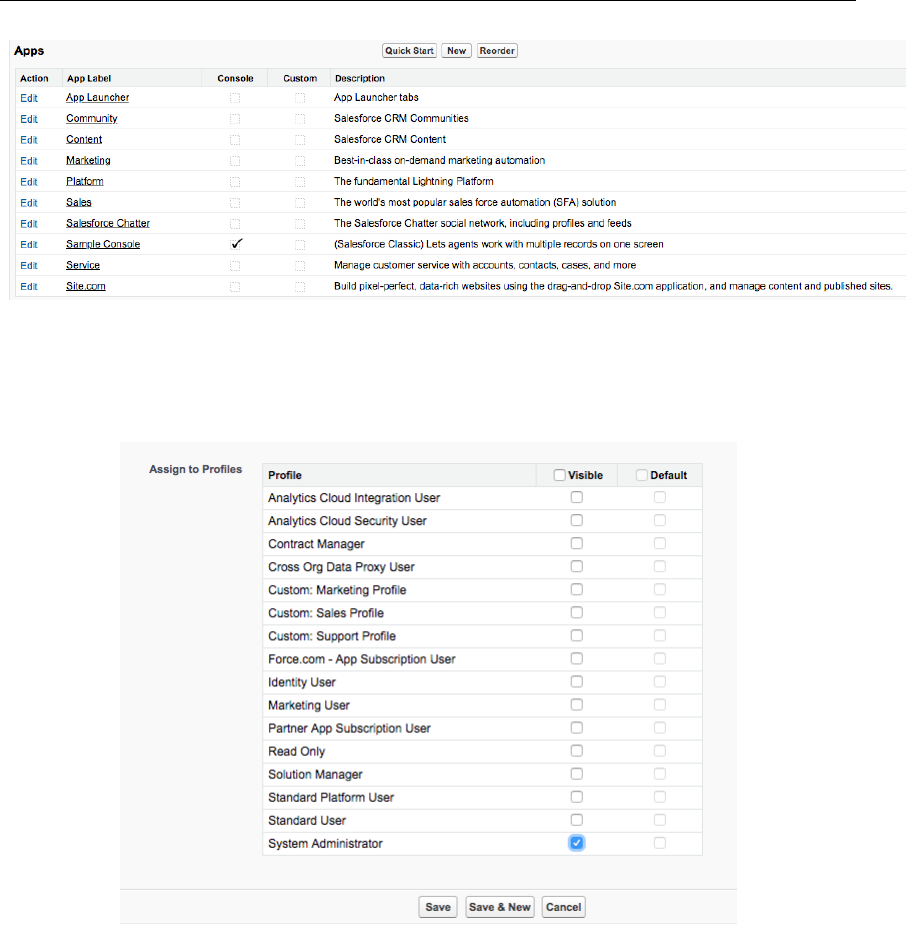Screen dimensions: 906x941
Task: Click the Apps section heading
Action: [29, 51]
